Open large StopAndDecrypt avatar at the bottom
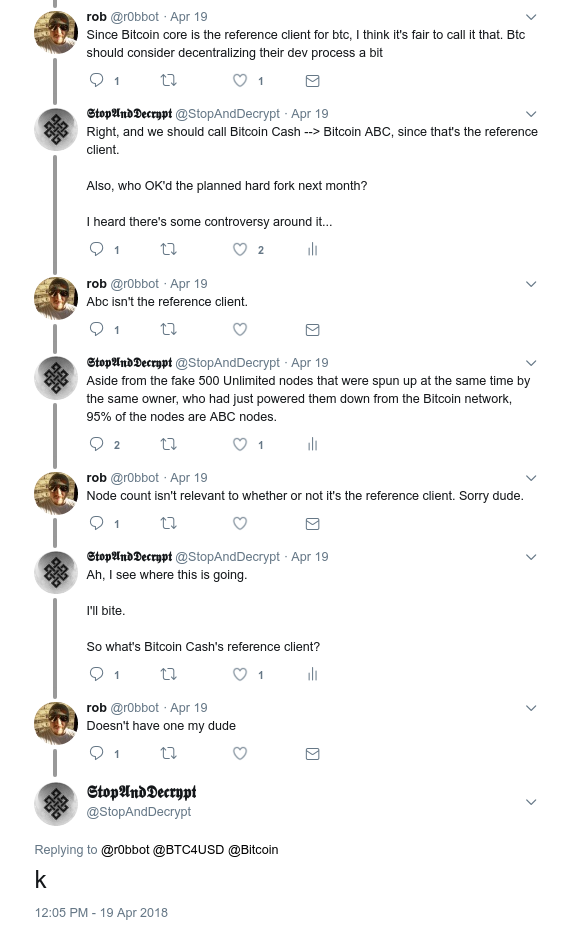The height and width of the screenshot is (928, 572). pos(56,804)
